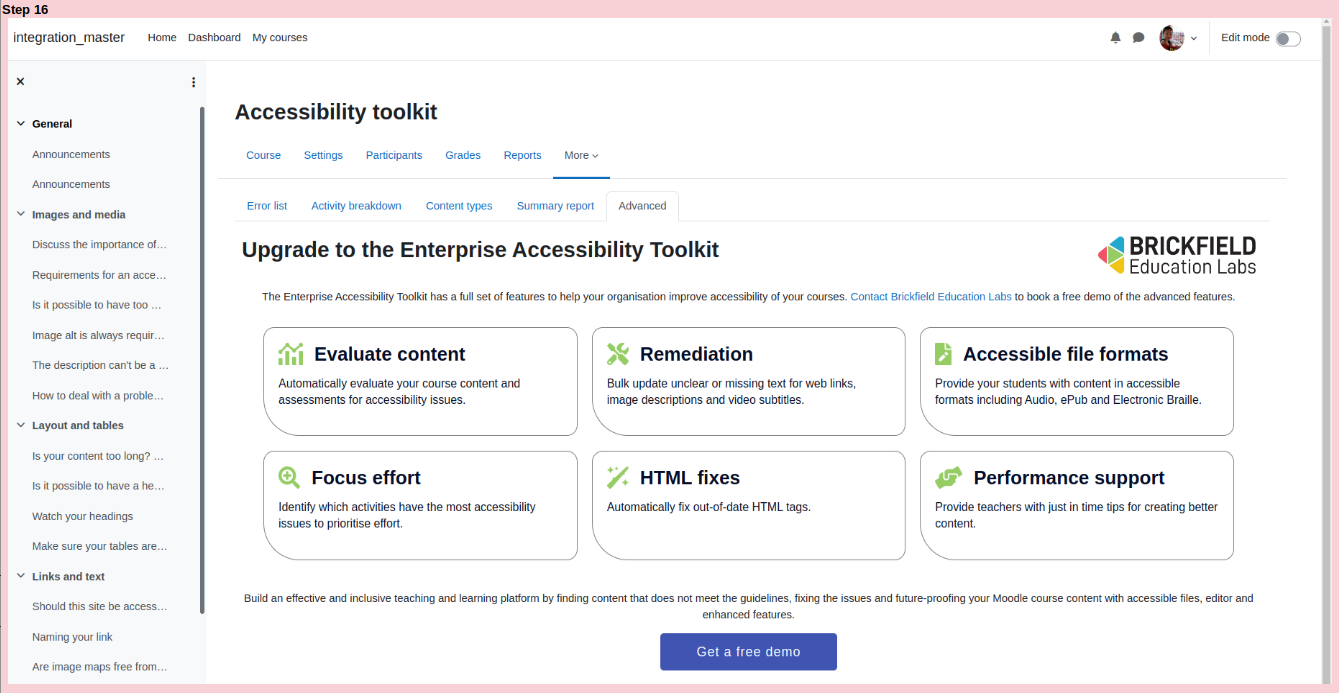Open the More dropdown menu
This screenshot has height=693, width=1339.
pyautogui.click(x=581, y=155)
